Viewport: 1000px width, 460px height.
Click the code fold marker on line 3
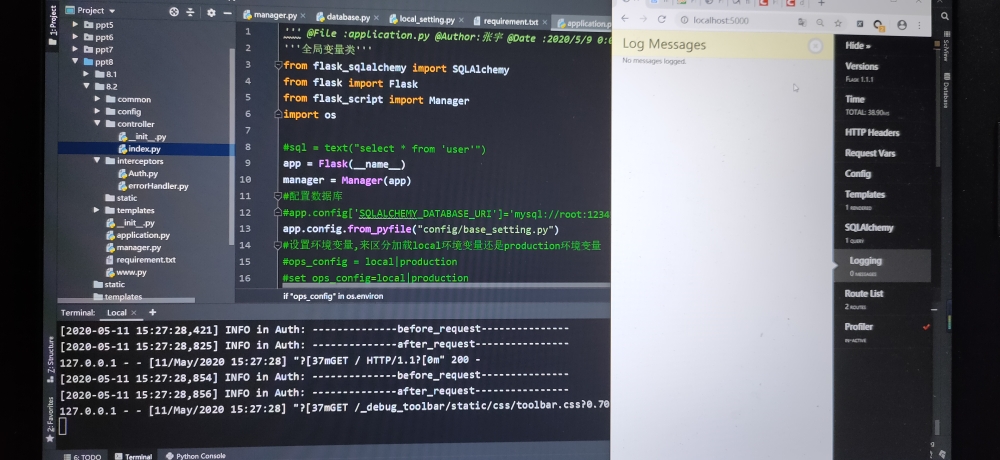pos(278,65)
